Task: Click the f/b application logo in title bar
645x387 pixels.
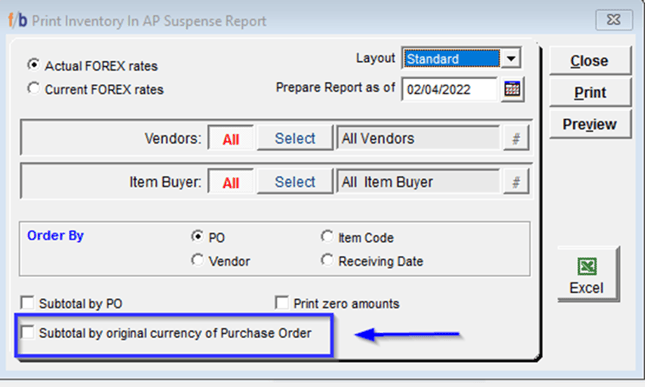Action: pos(17,20)
